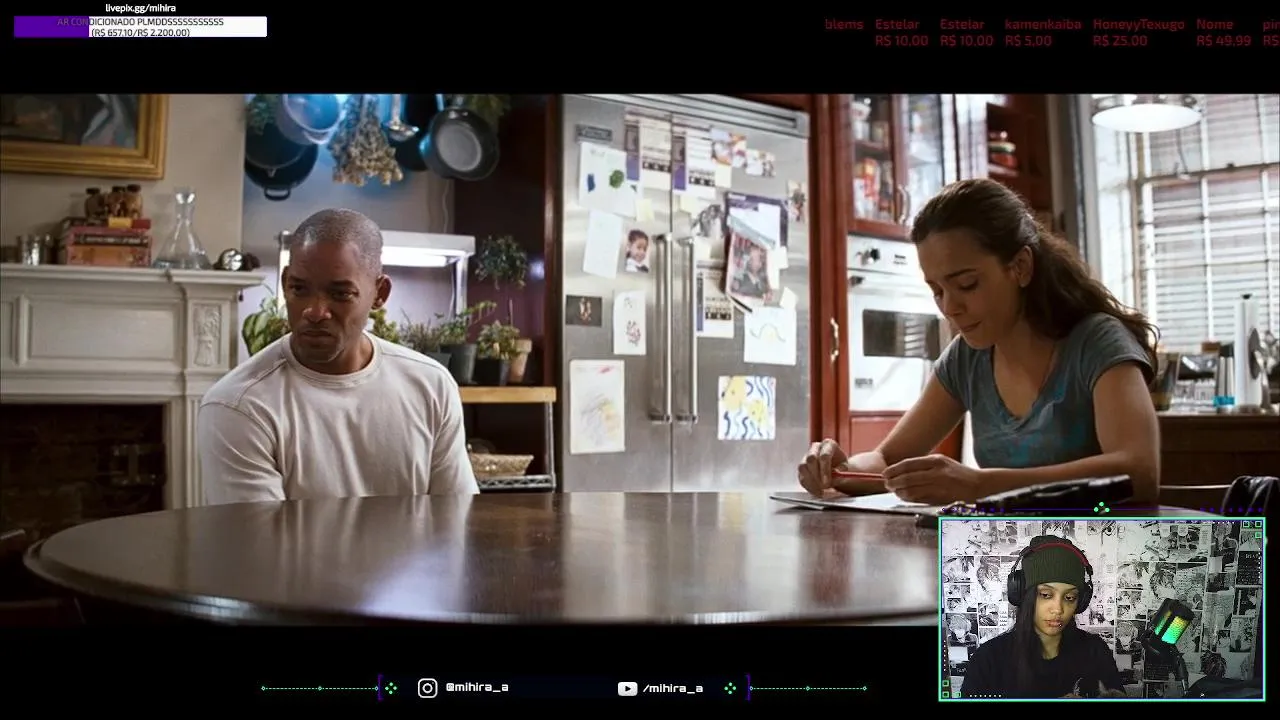Select the R$ 5,00 donation amount
This screenshot has height=720, width=1280.
point(1028,41)
